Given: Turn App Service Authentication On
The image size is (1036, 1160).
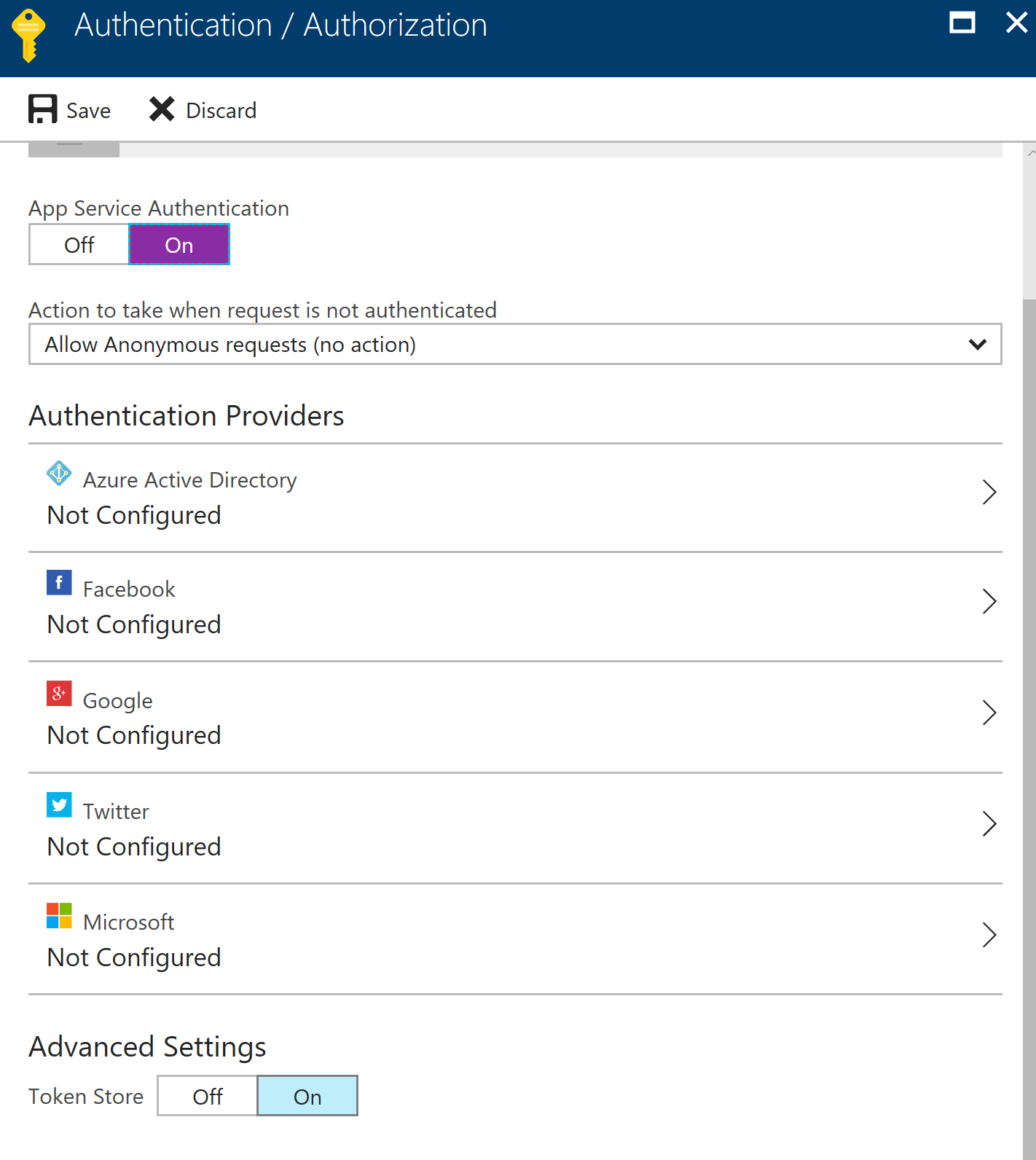Looking at the screenshot, I should point(179,245).
